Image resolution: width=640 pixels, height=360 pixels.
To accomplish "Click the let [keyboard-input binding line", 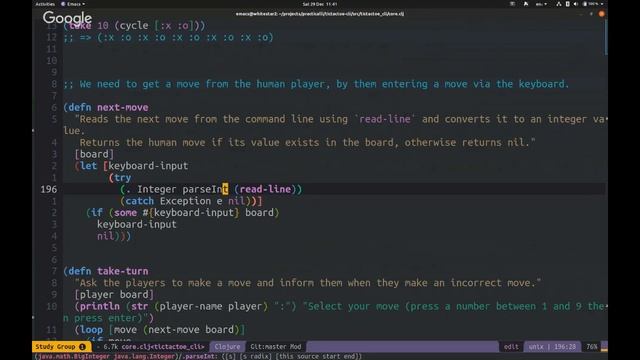I will pos(131,166).
